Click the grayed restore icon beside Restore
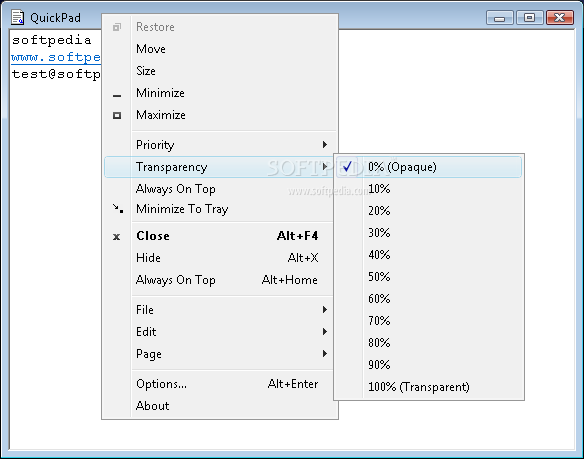 117,27
